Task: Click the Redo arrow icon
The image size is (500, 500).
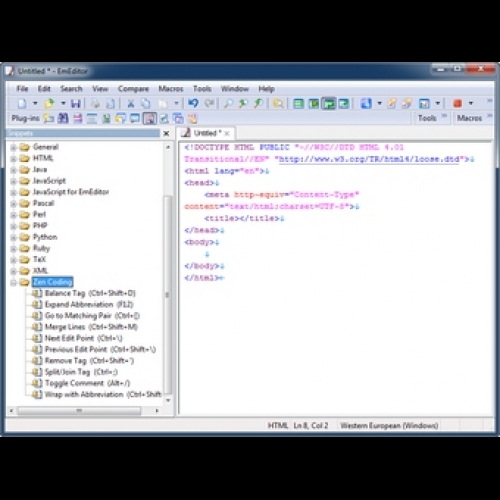Action: click(x=209, y=103)
